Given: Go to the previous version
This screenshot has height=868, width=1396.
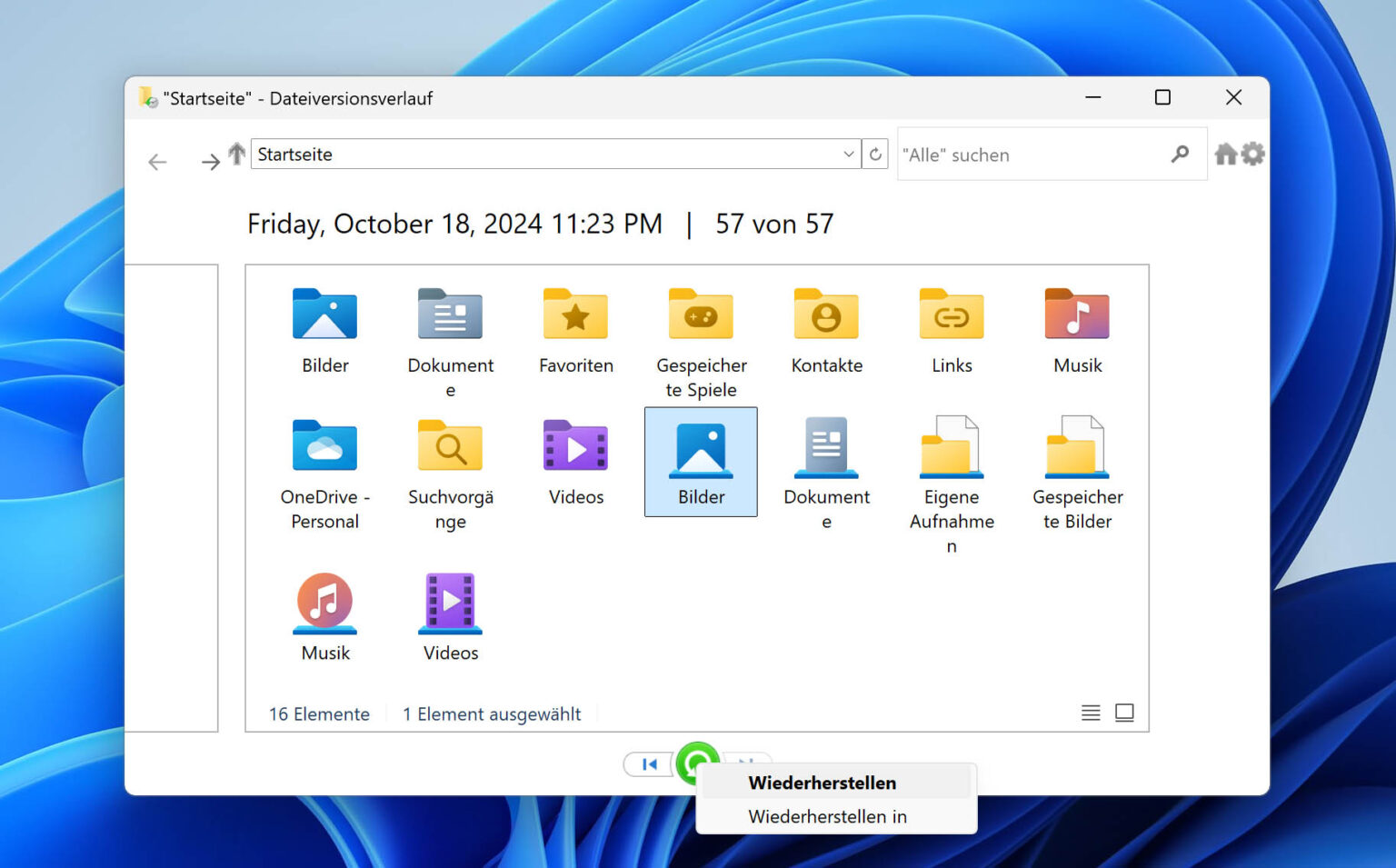Looking at the screenshot, I should (649, 764).
